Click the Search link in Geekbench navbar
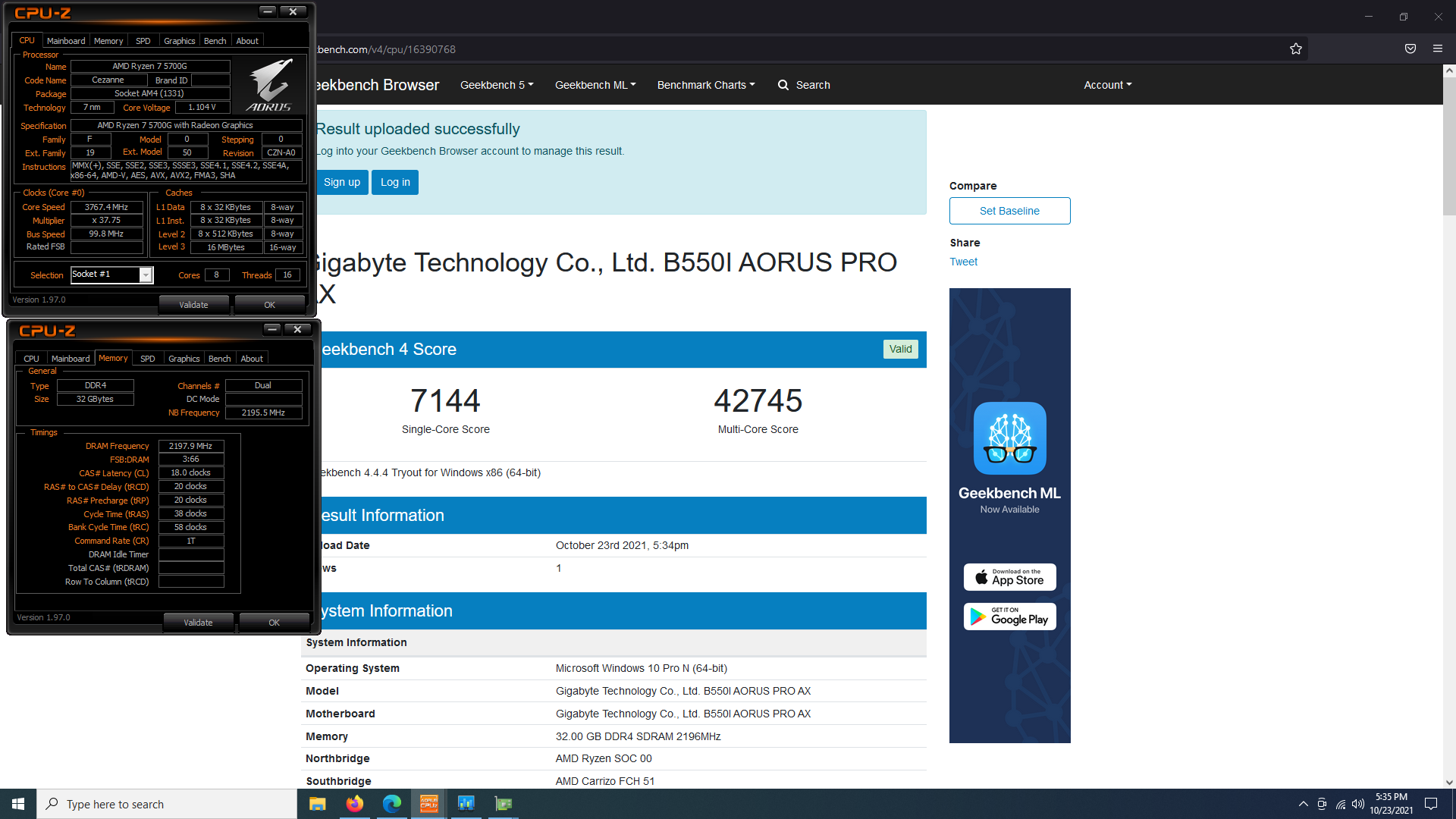 pos(813,85)
